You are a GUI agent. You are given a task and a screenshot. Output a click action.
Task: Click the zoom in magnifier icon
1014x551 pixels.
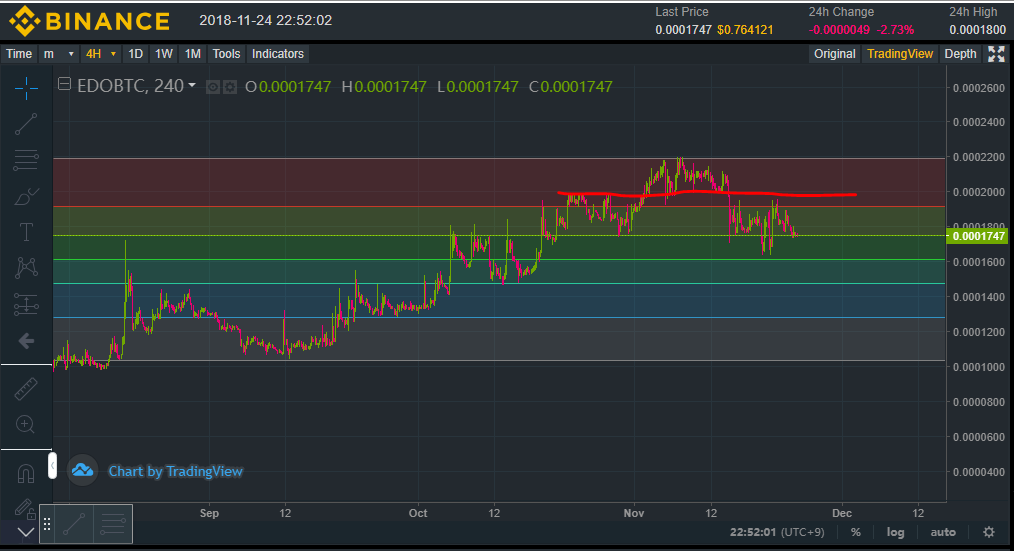[x=26, y=424]
